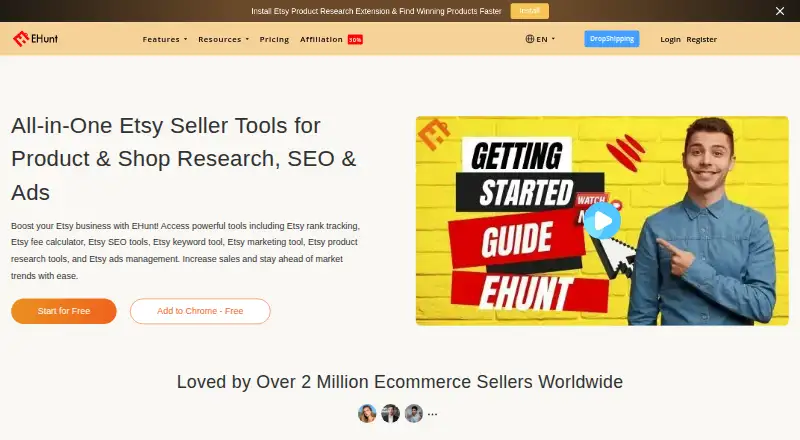Open the Pricing page
The image size is (800, 440).
coord(274,39)
